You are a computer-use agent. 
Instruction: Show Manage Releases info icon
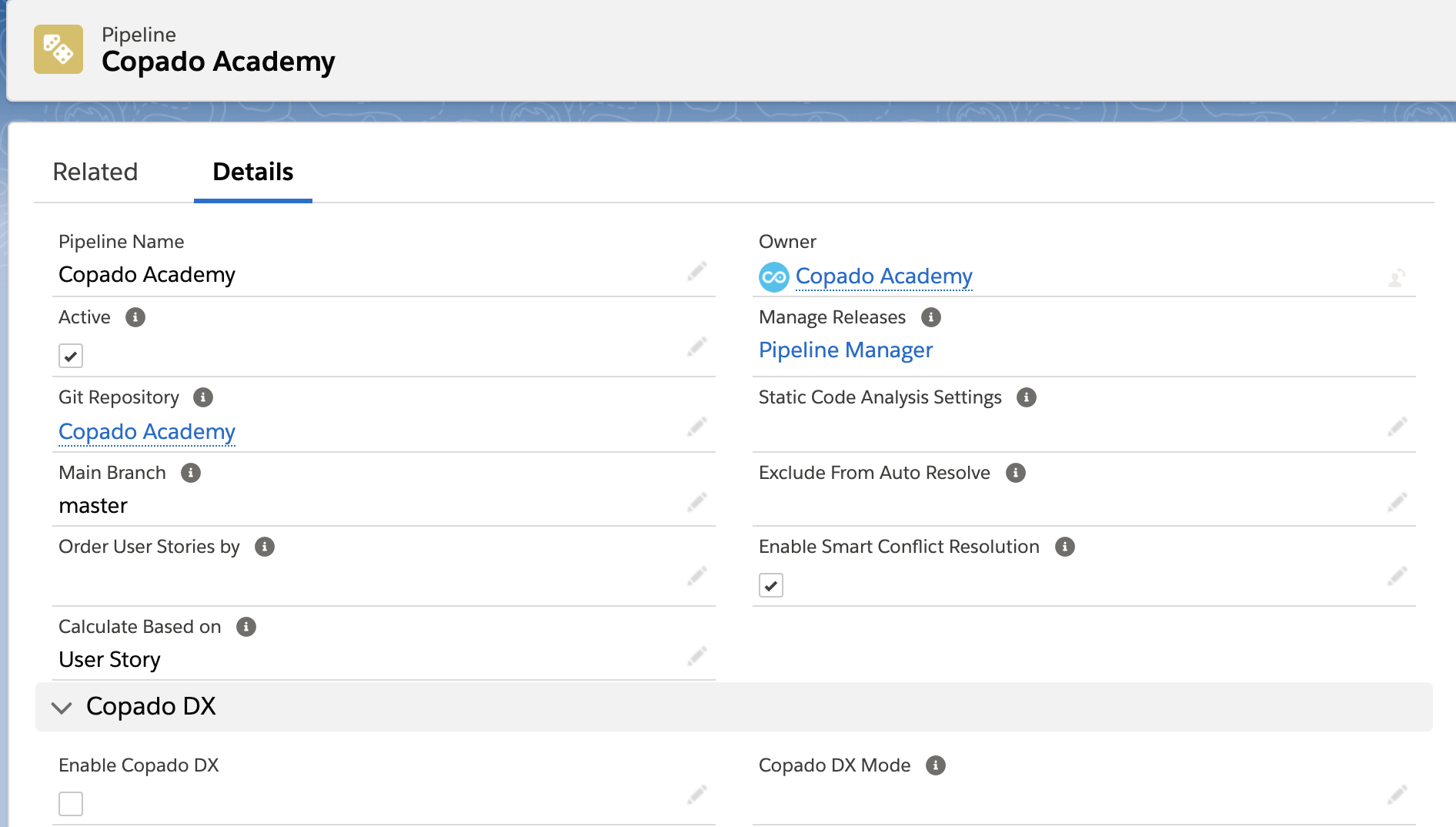point(931,317)
